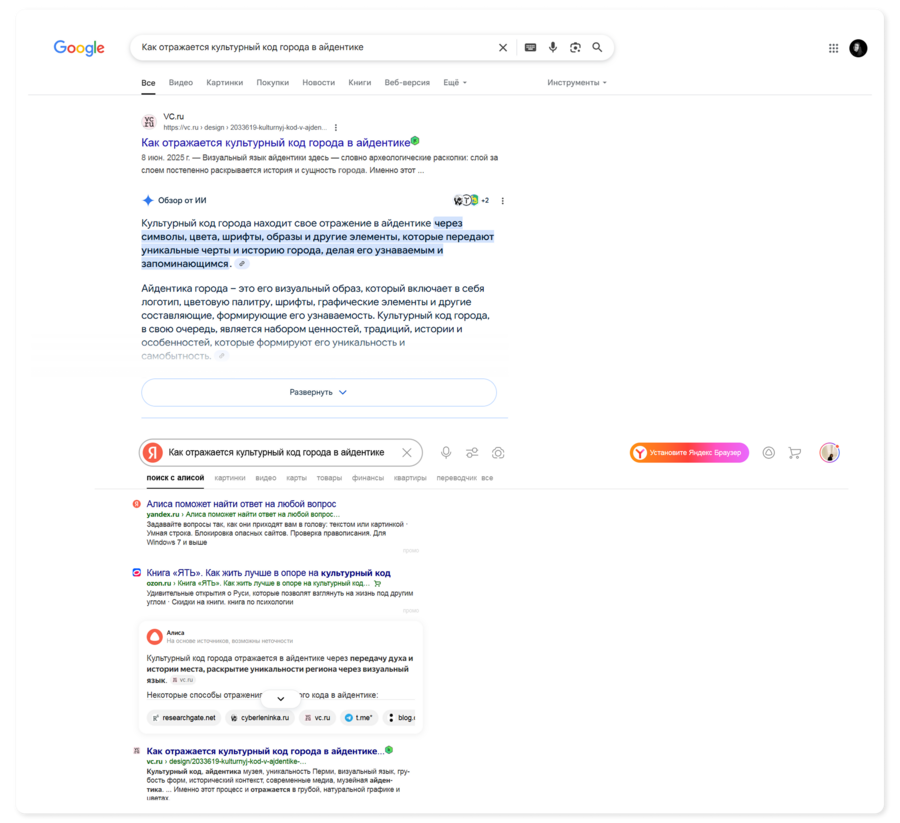Open Google result Как отражается культурный код
The width and height of the screenshot is (900, 823).
click(x=276, y=142)
